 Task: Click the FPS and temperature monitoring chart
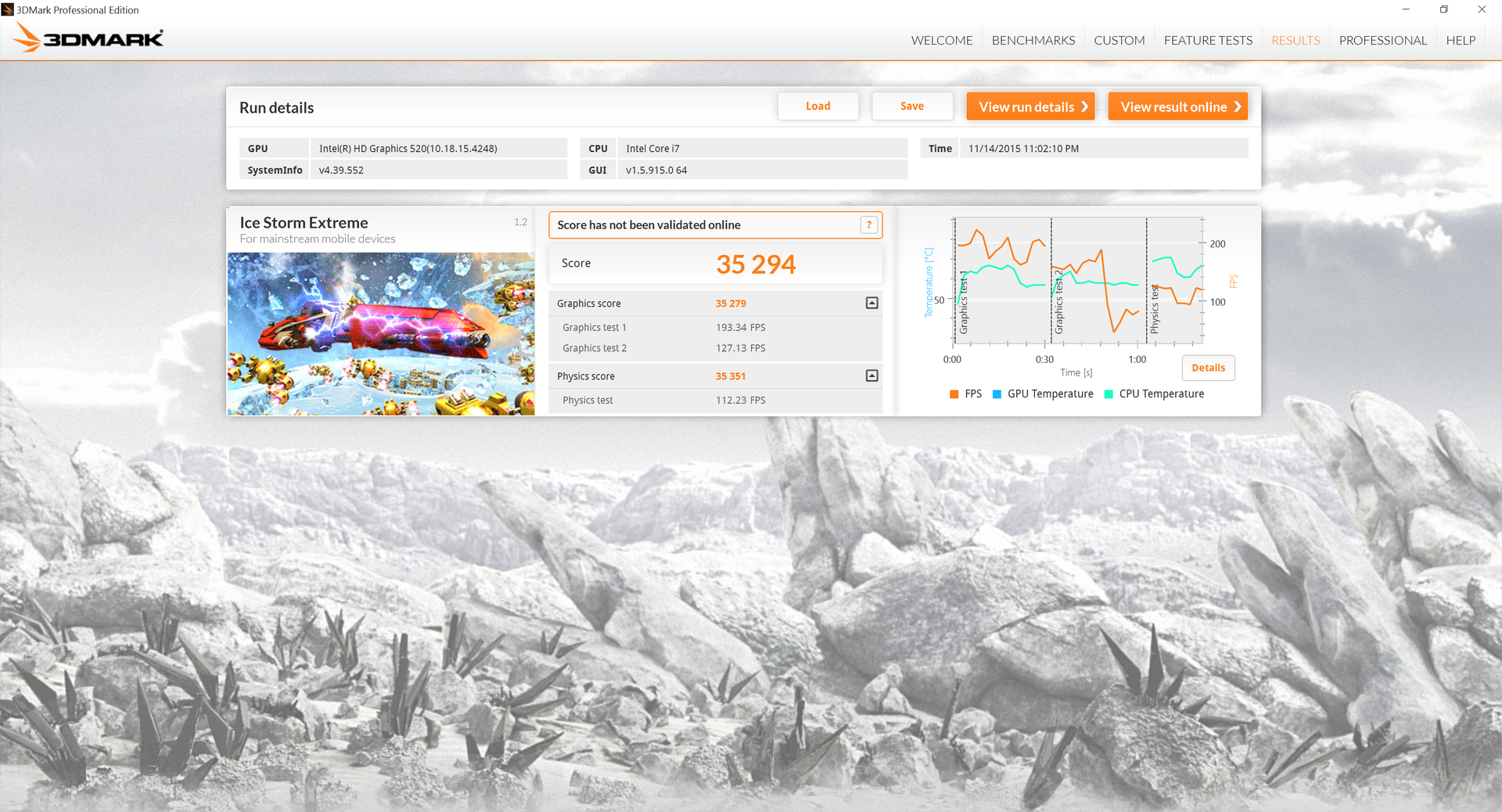point(1078,282)
